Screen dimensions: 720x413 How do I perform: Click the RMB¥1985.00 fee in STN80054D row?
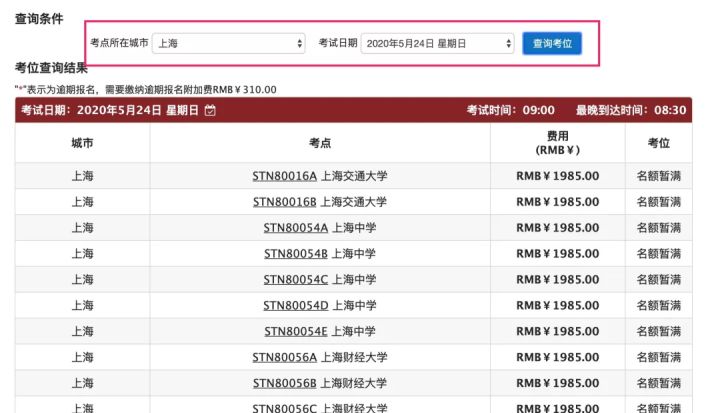click(x=557, y=306)
